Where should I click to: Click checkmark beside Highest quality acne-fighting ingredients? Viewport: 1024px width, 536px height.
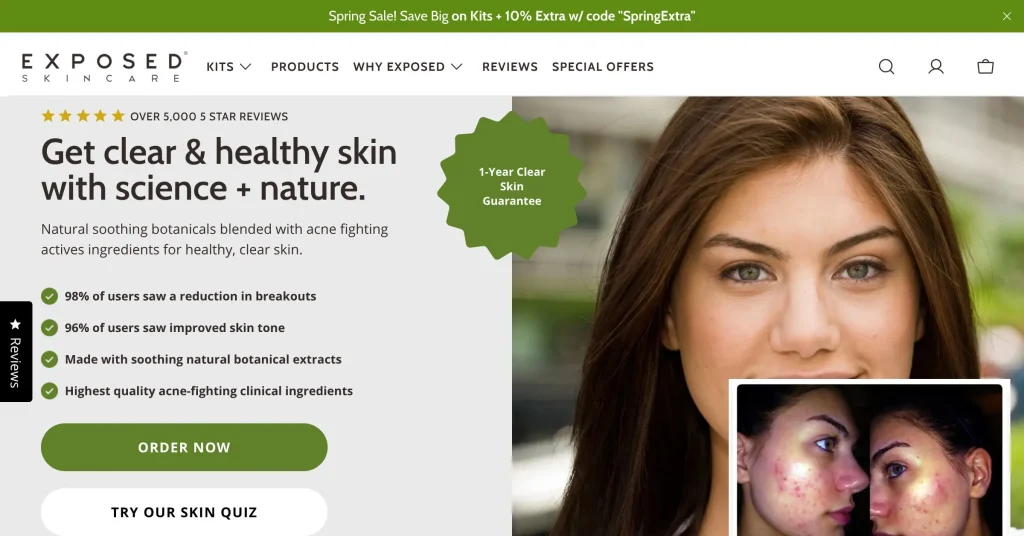(x=49, y=391)
